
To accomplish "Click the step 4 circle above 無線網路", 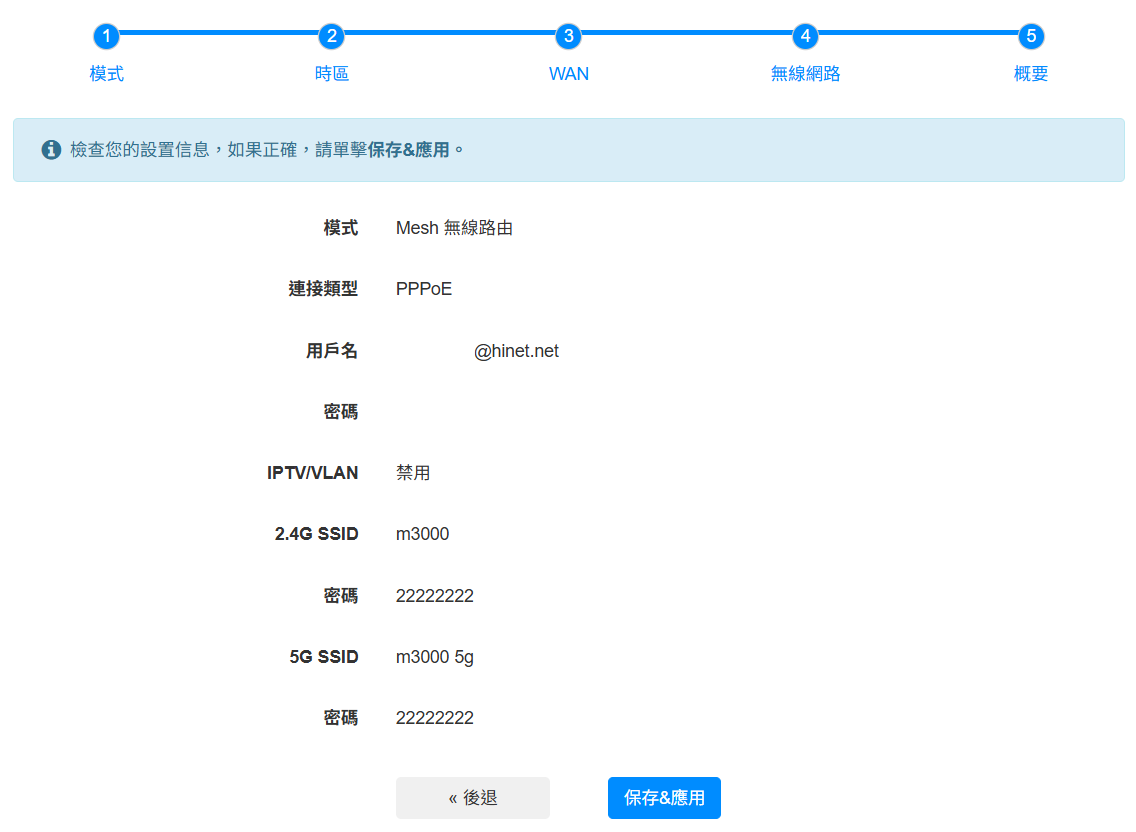I will tap(805, 35).
